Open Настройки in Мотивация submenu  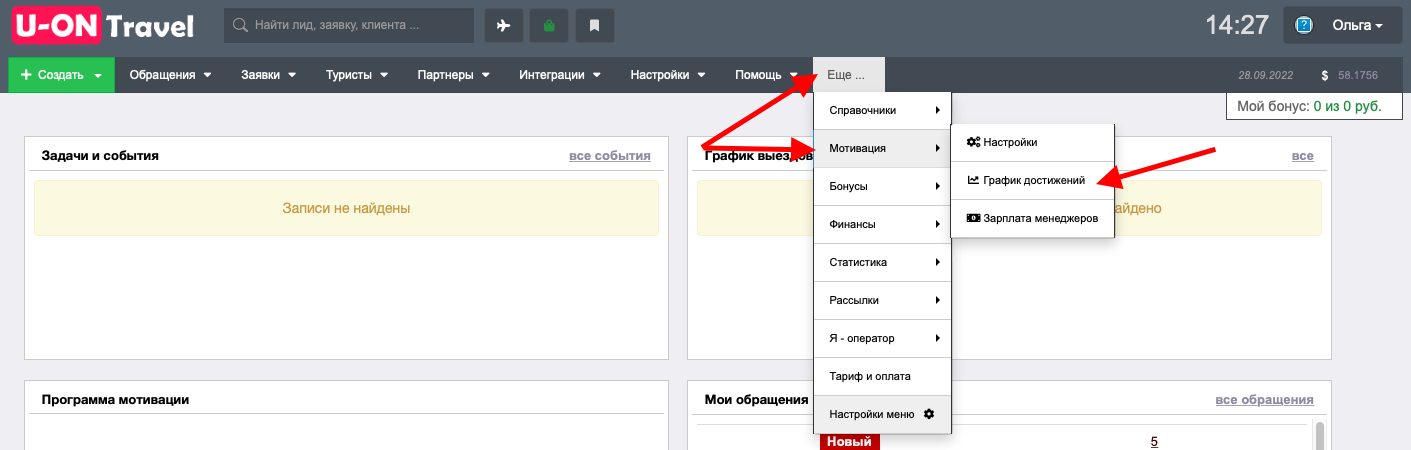(1032, 142)
